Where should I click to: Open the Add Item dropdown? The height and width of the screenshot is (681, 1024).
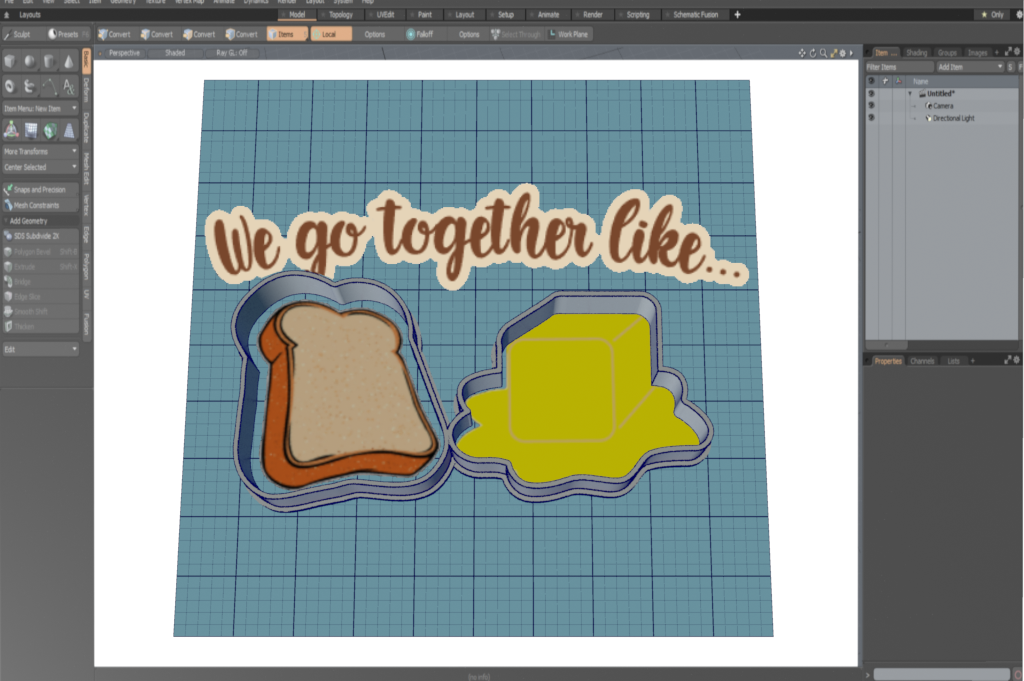(968, 67)
